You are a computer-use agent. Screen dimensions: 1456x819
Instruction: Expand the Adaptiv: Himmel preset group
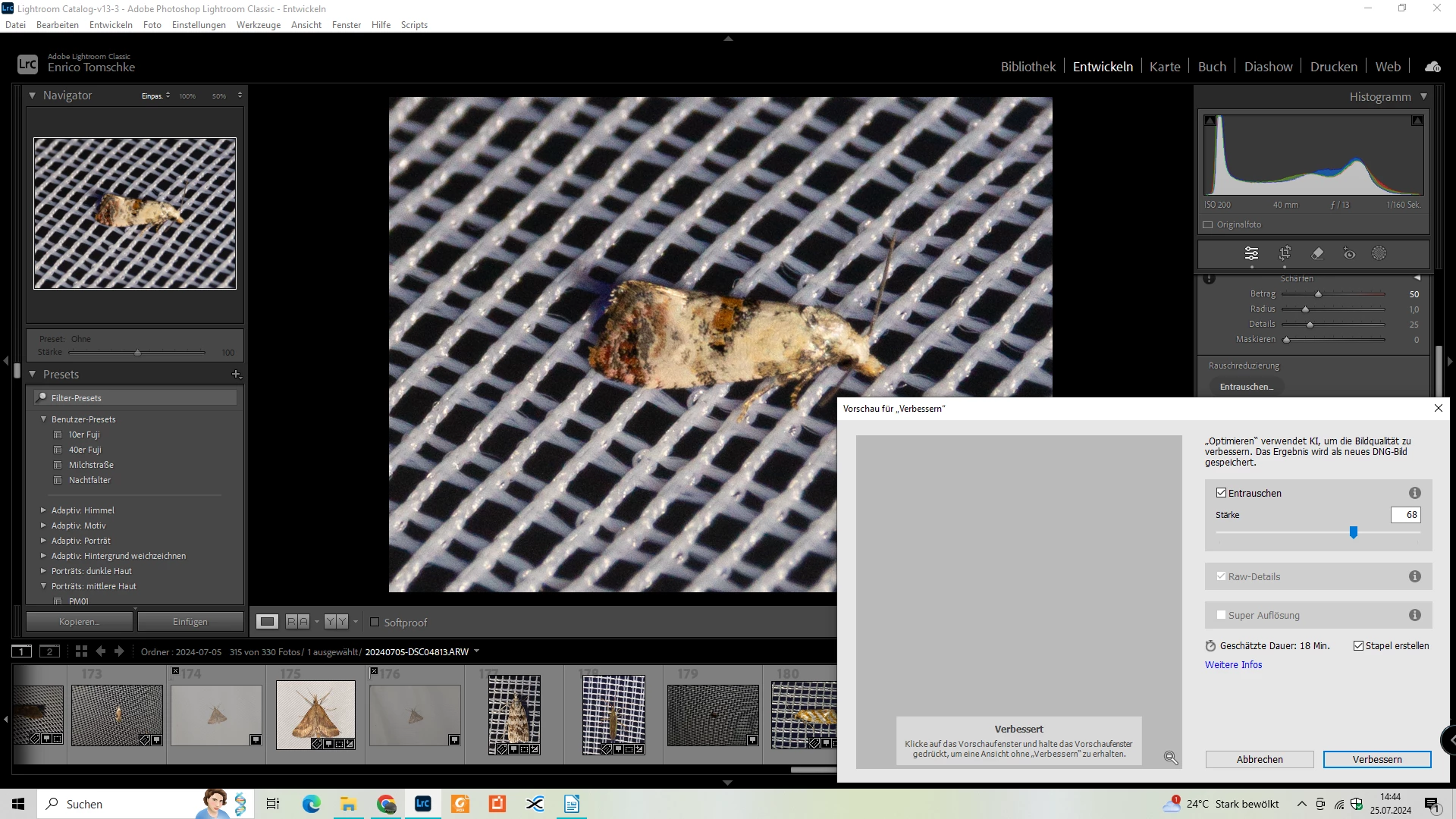(43, 510)
